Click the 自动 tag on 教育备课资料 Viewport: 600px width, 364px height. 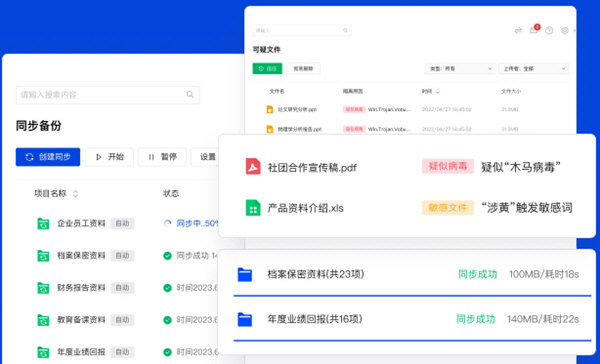(x=122, y=320)
